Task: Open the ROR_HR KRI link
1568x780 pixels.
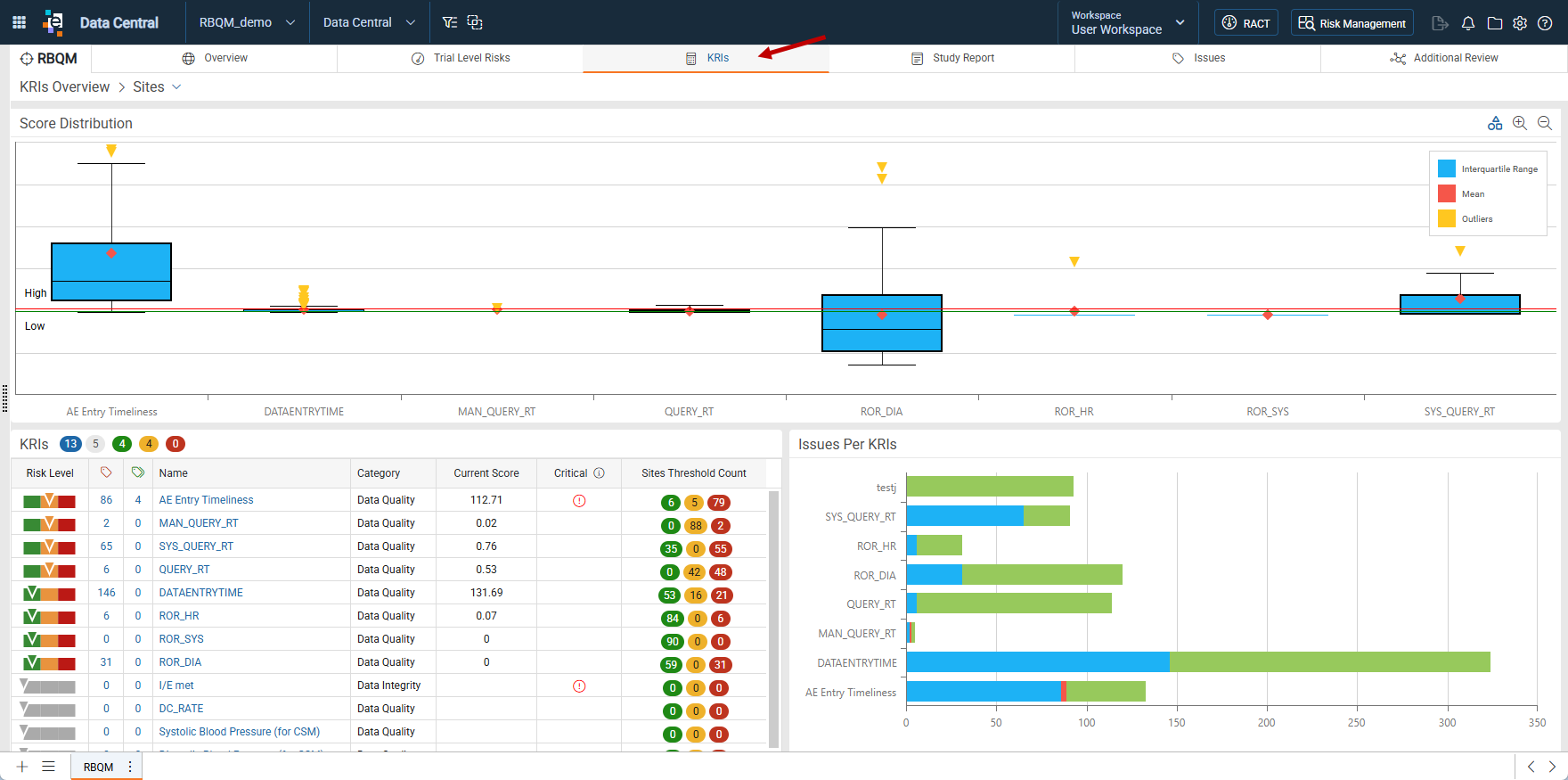Action: (x=179, y=616)
